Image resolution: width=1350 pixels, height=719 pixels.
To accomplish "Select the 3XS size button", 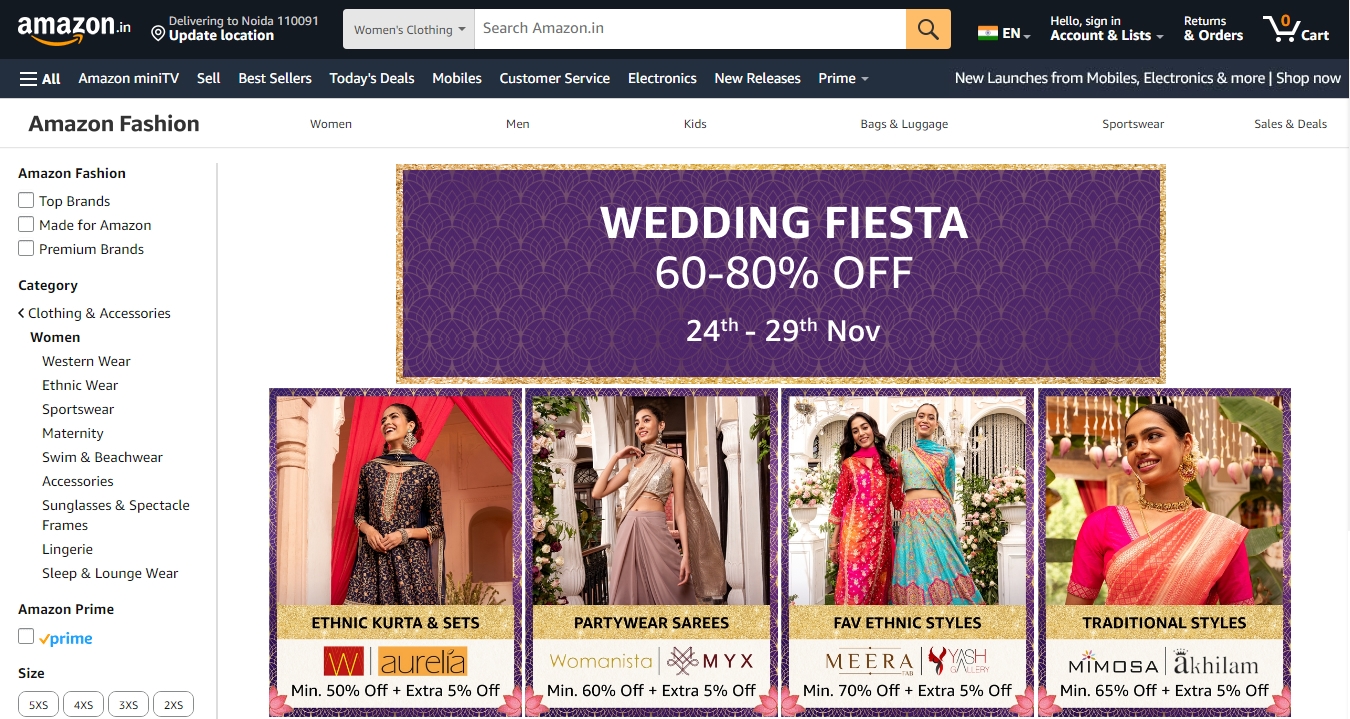I will coord(128,705).
